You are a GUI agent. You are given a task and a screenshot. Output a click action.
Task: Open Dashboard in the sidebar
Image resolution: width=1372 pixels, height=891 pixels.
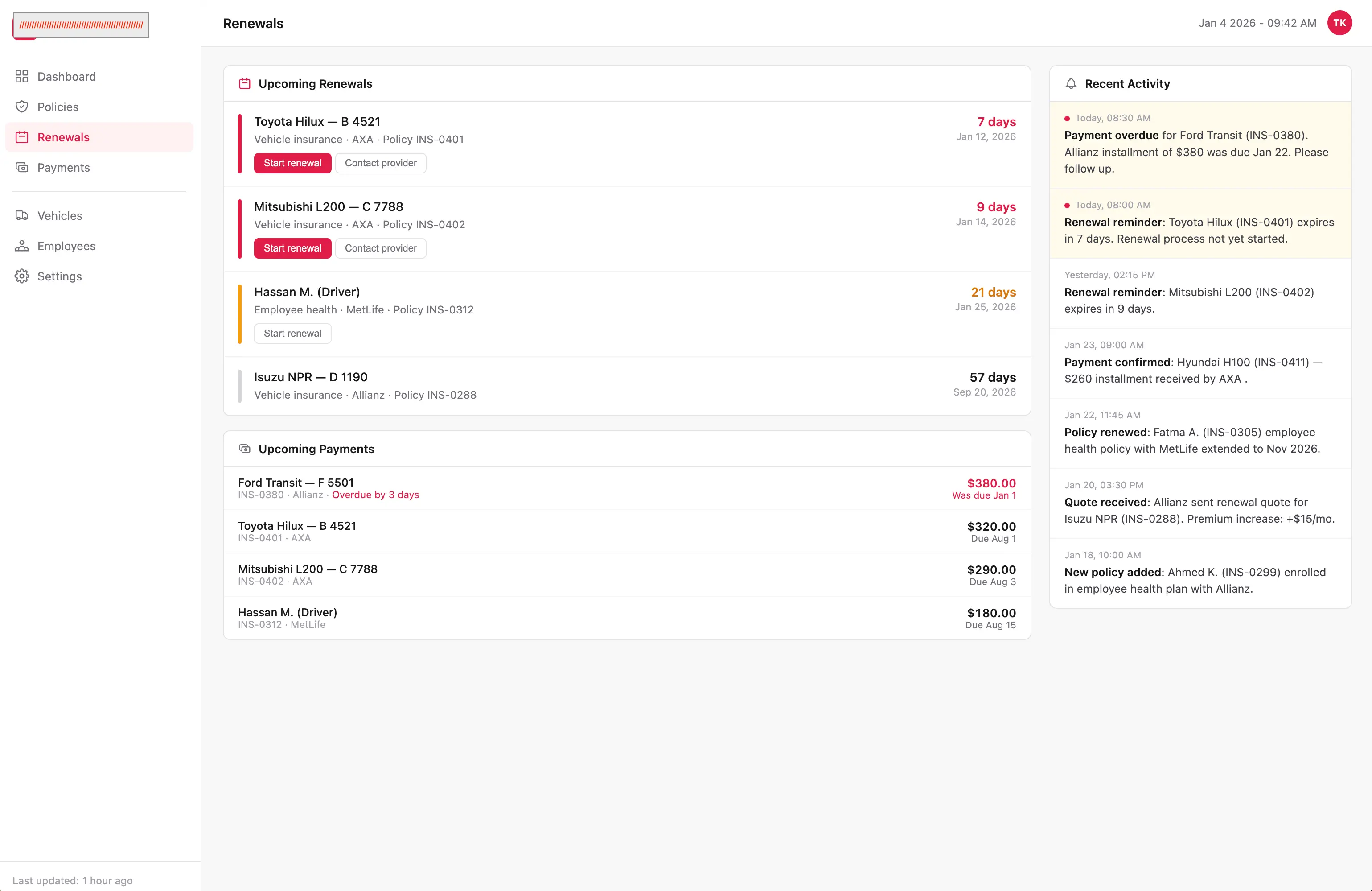[x=99, y=77]
